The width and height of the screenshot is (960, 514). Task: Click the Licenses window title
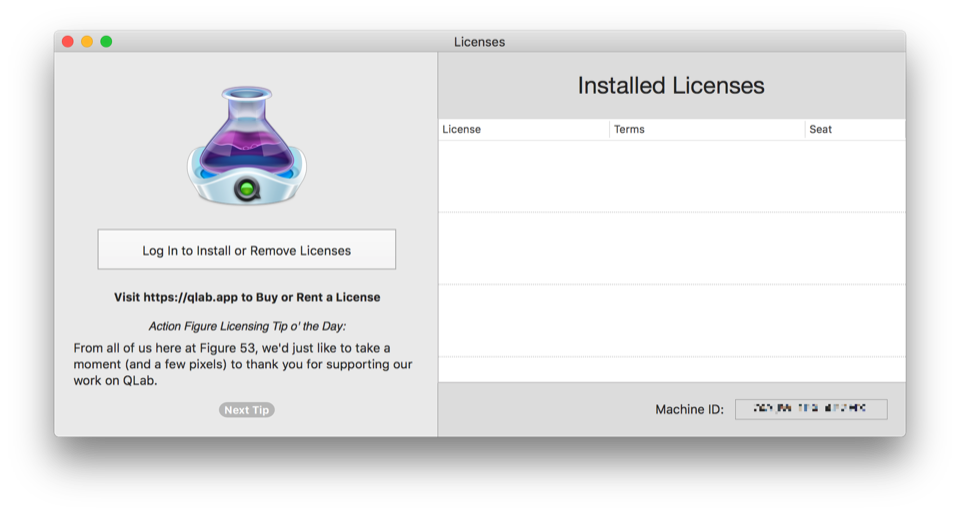tap(479, 42)
